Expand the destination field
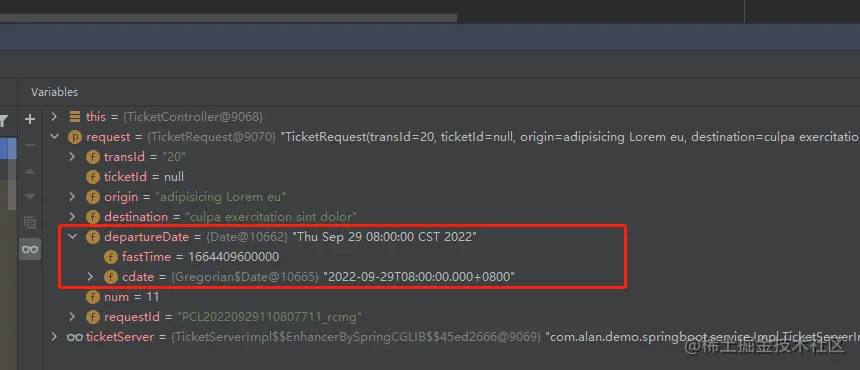 (x=72, y=217)
